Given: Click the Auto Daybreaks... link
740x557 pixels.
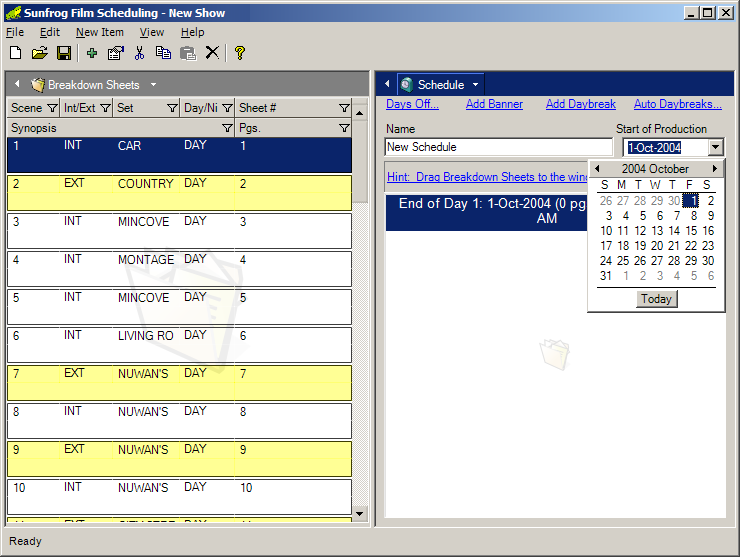Looking at the screenshot, I should pyautogui.click(x=678, y=104).
